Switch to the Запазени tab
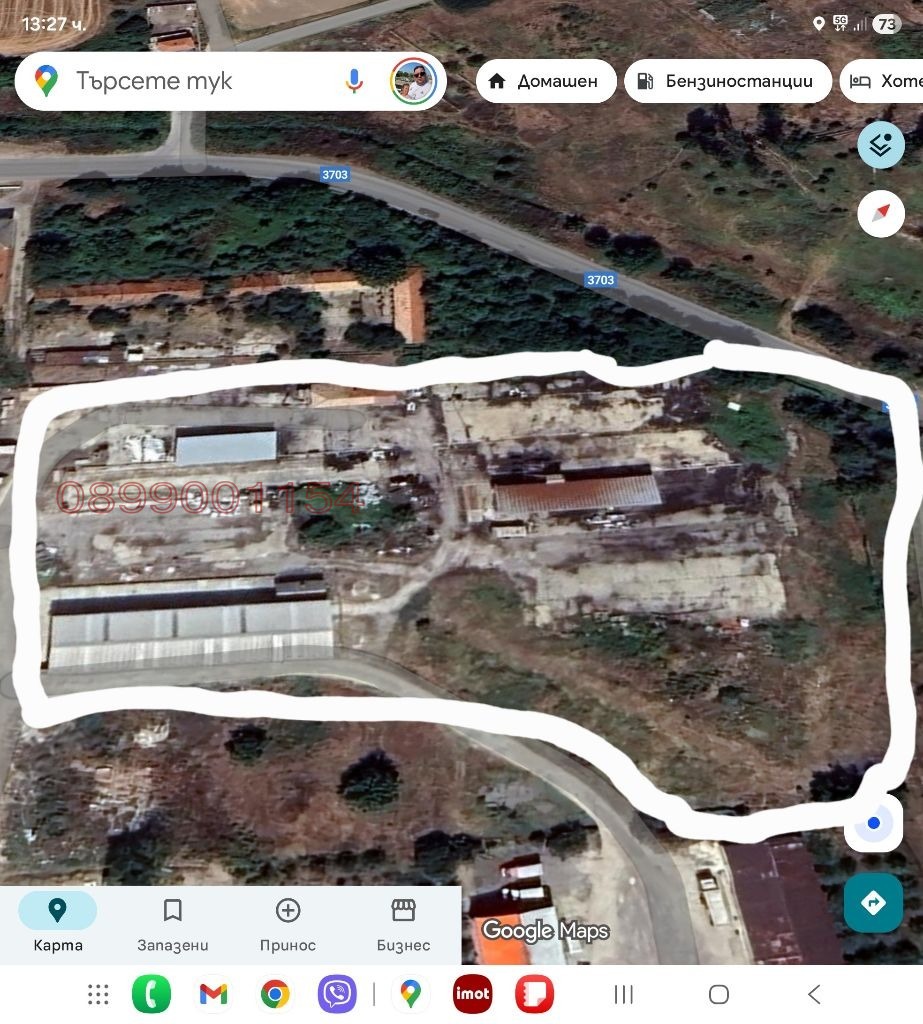 pos(173,924)
